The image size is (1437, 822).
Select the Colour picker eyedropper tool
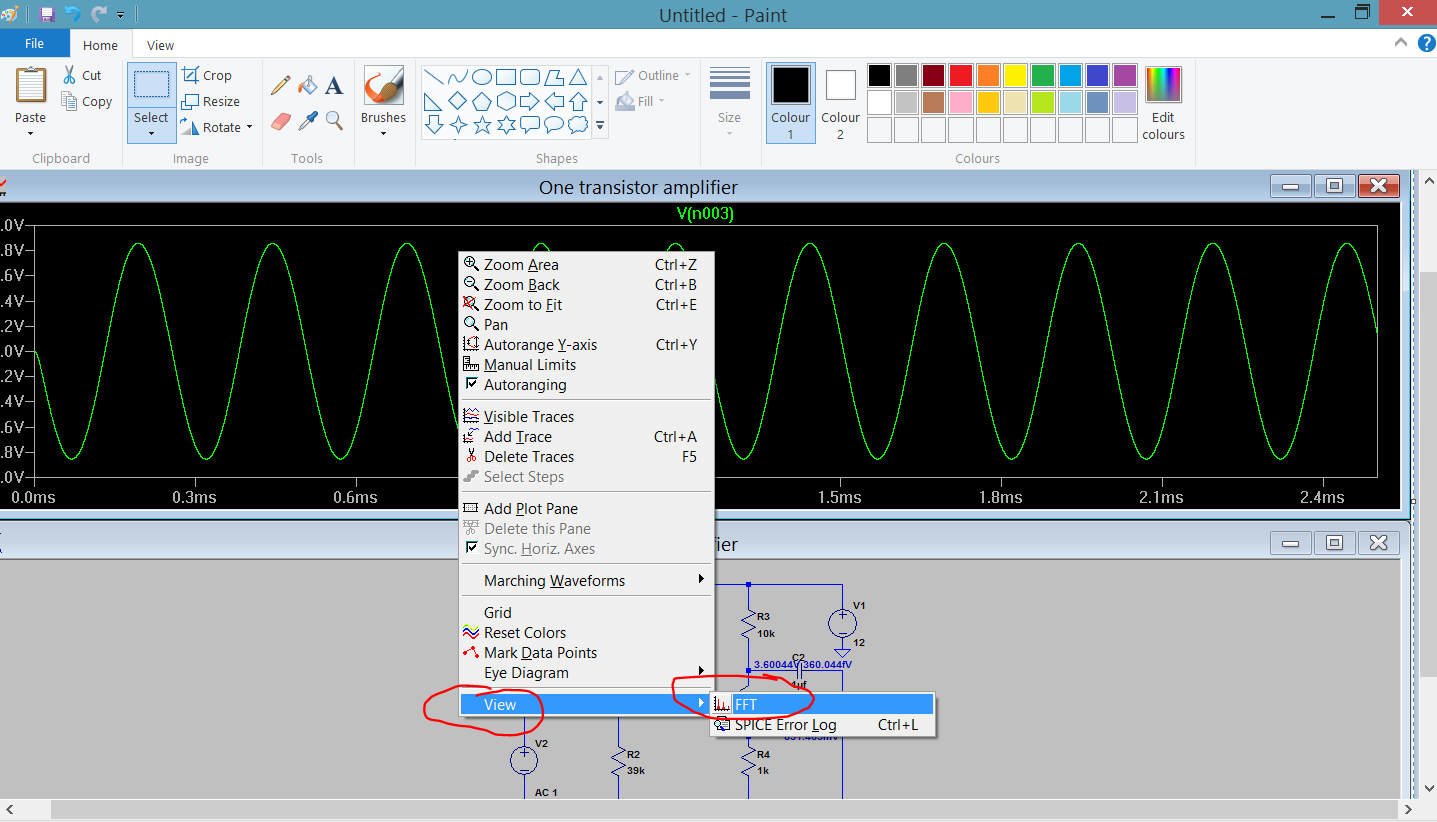[308, 120]
